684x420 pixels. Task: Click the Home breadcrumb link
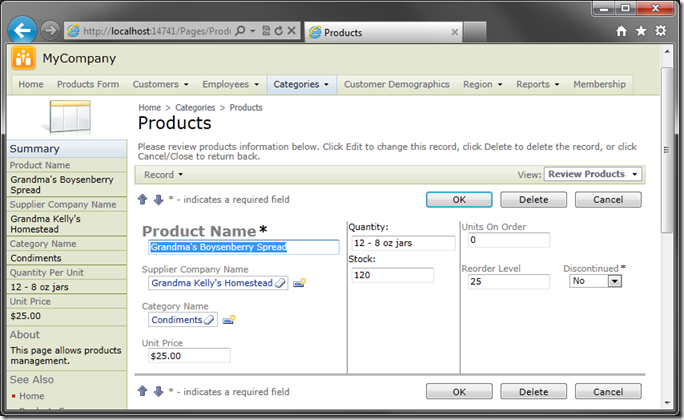pos(150,108)
